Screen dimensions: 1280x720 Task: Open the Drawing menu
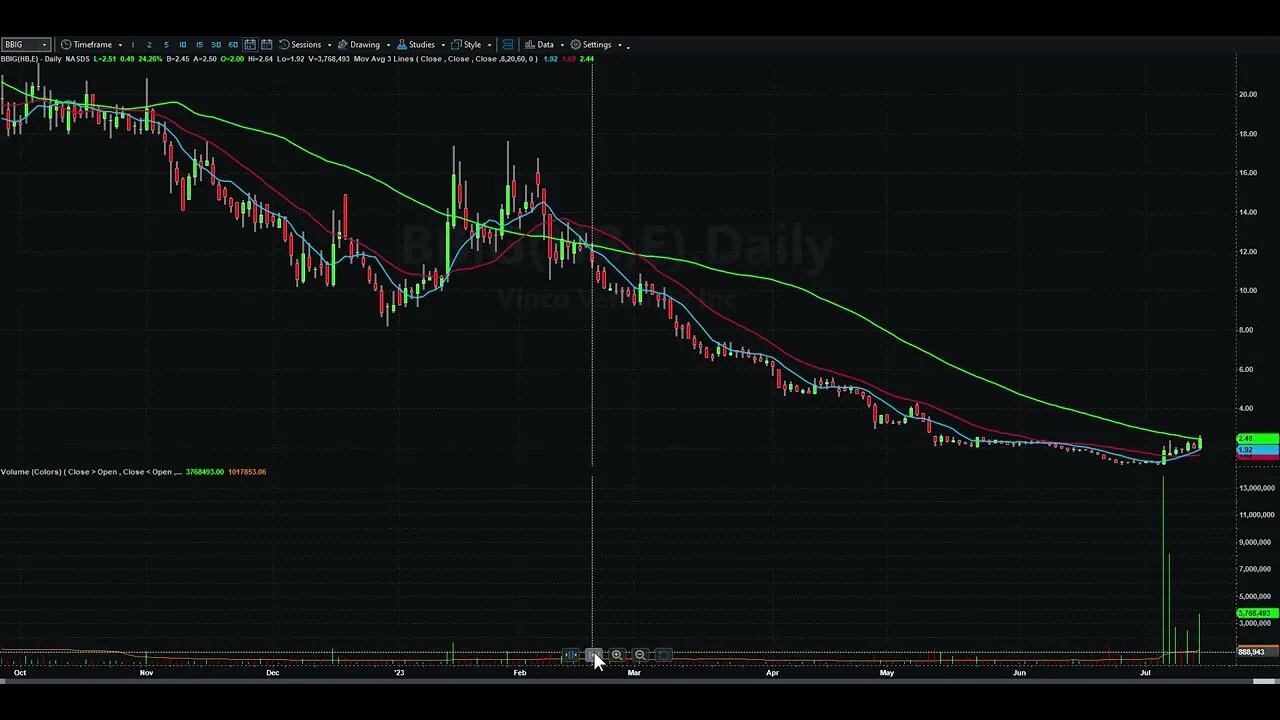363,45
